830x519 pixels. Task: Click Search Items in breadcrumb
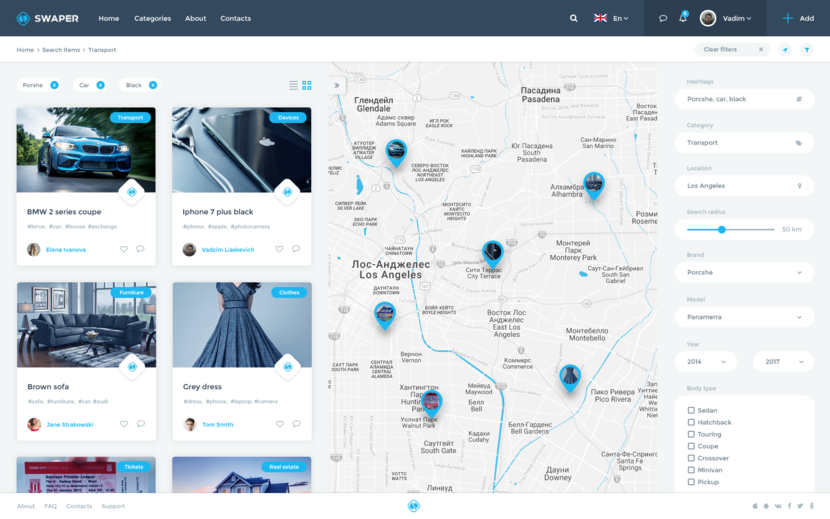61,50
